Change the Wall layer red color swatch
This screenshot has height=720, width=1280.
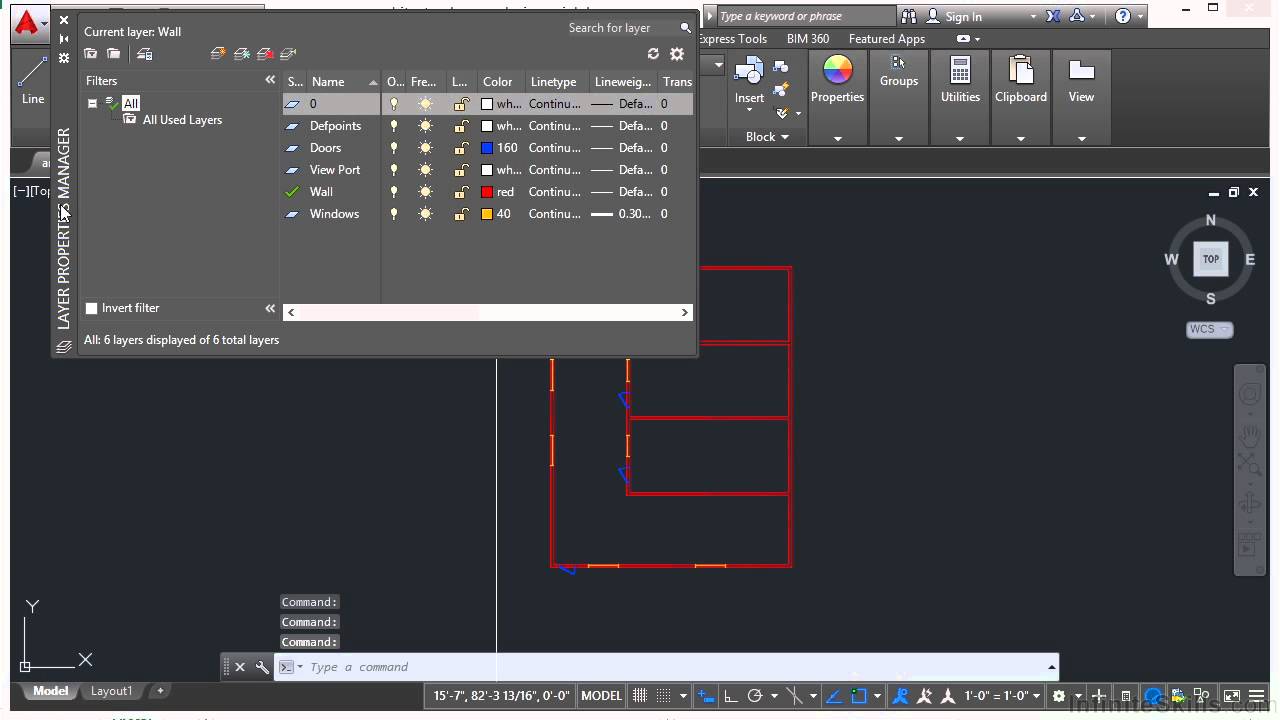[487, 192]
